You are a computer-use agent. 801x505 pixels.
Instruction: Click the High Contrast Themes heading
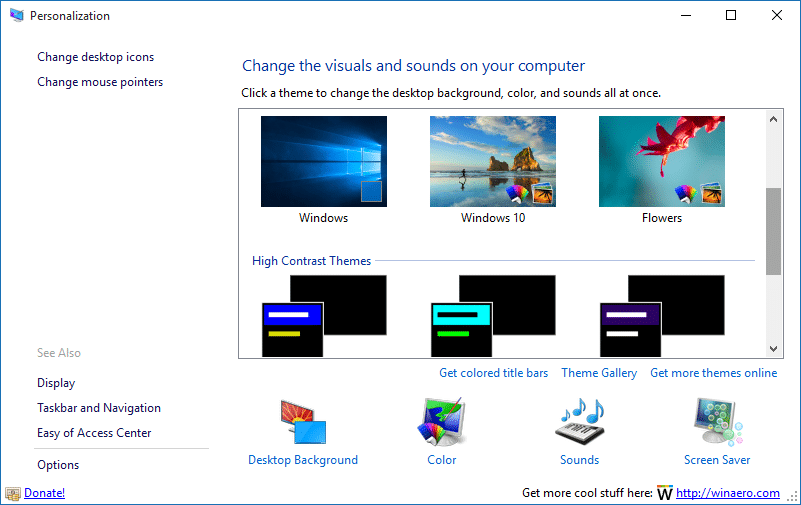[312, 261]
